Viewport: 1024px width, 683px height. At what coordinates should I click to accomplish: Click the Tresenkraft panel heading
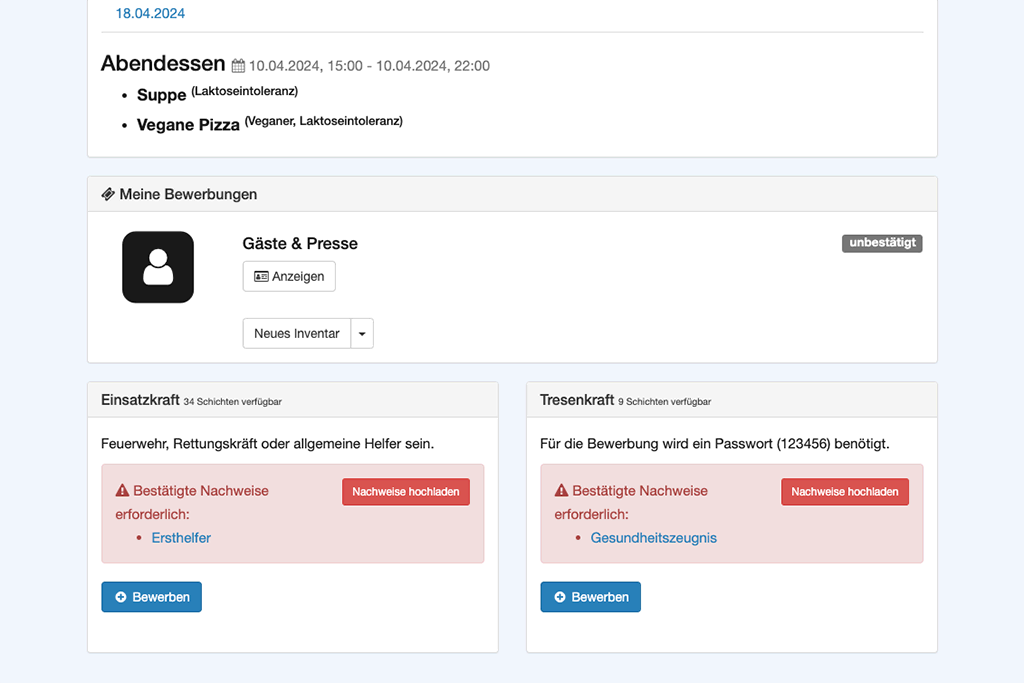coord(577,400)
